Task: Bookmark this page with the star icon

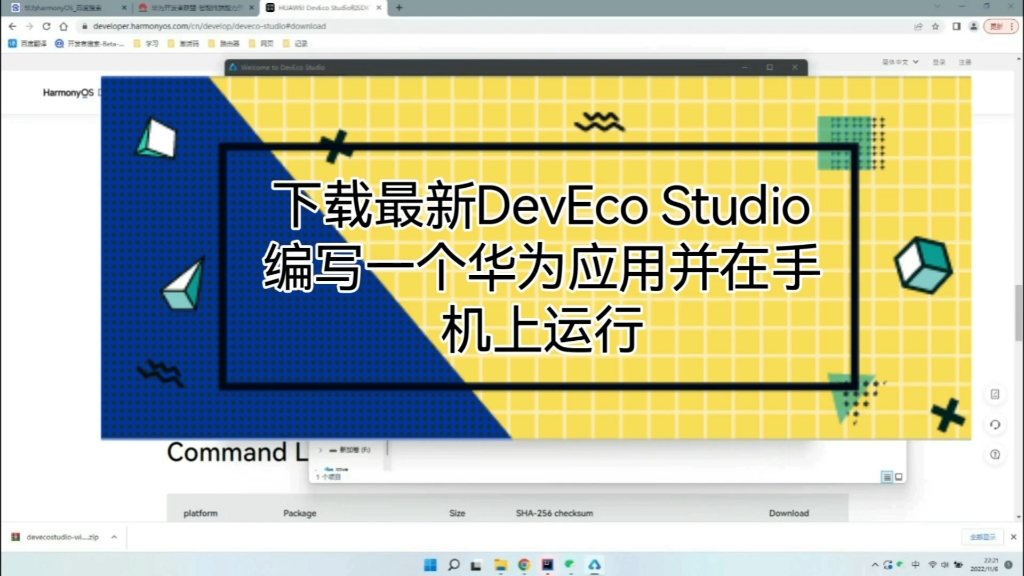Action: [x=935, y=26]
